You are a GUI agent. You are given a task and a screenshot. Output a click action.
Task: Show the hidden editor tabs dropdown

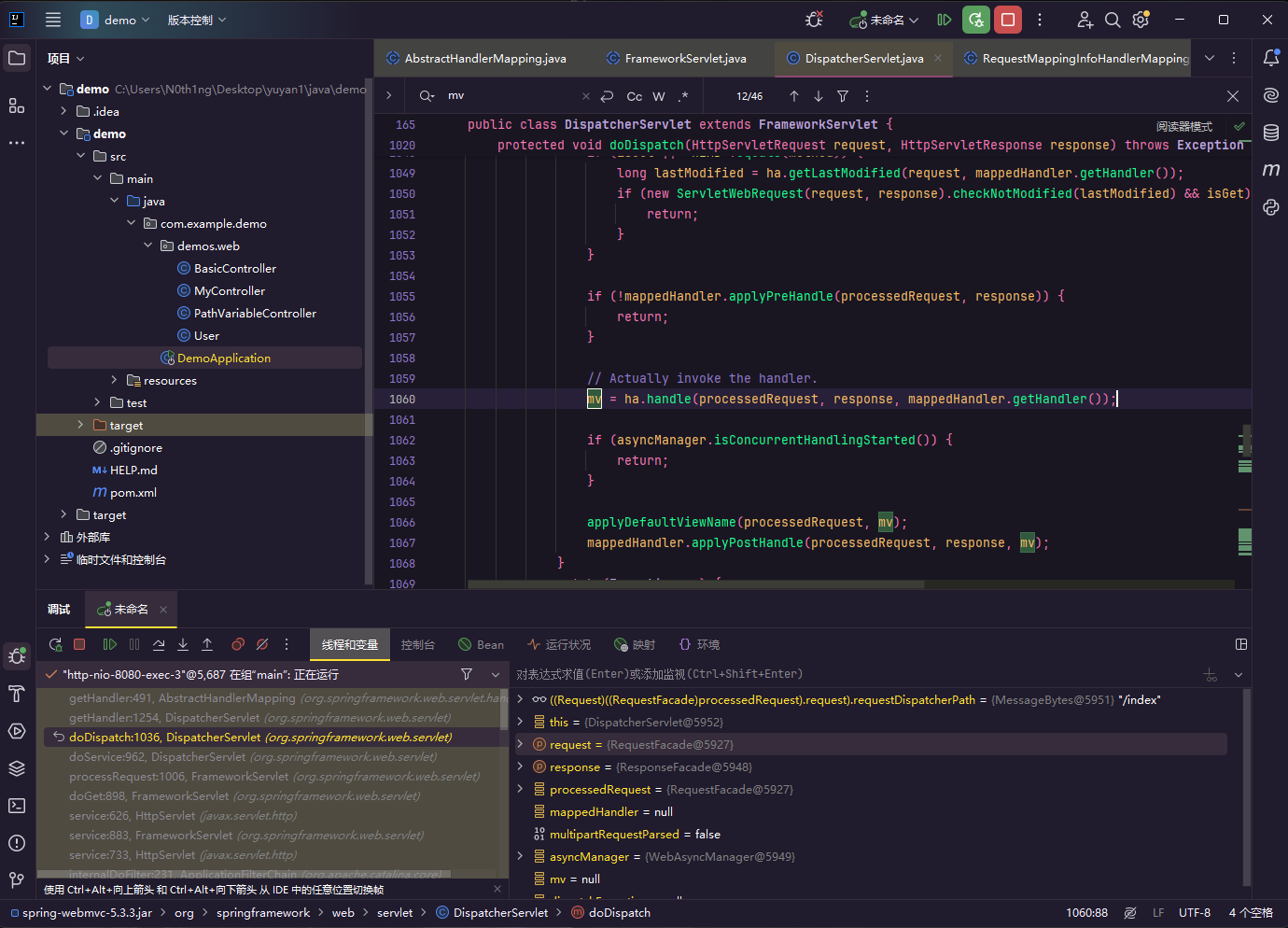[x=1210, y=58]
